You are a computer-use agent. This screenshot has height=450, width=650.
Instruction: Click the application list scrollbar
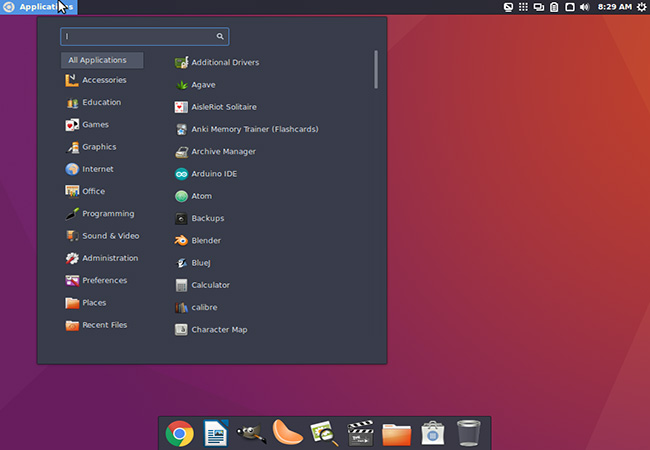point(376,68)
